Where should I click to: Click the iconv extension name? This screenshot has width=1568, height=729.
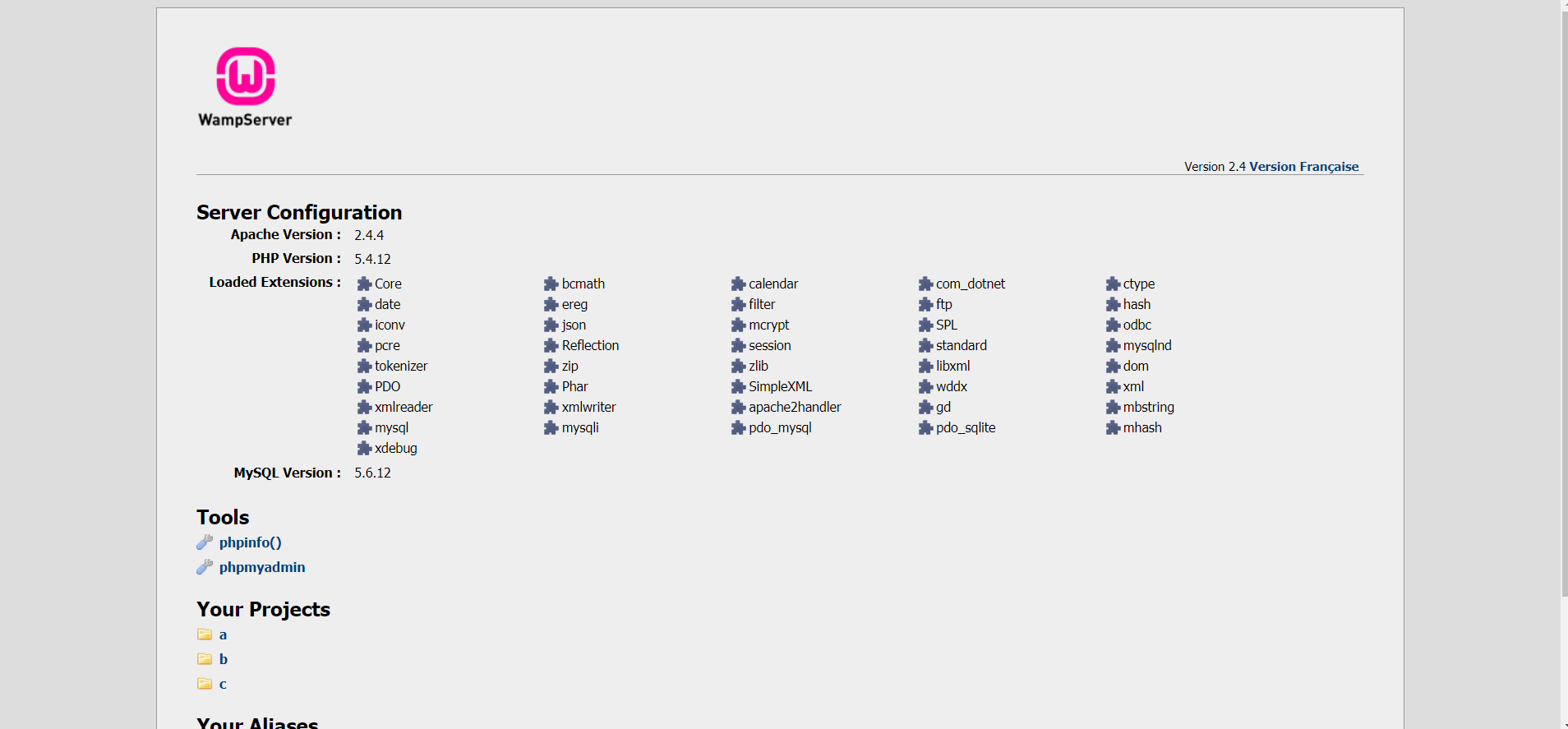click(x=390, y=325)
